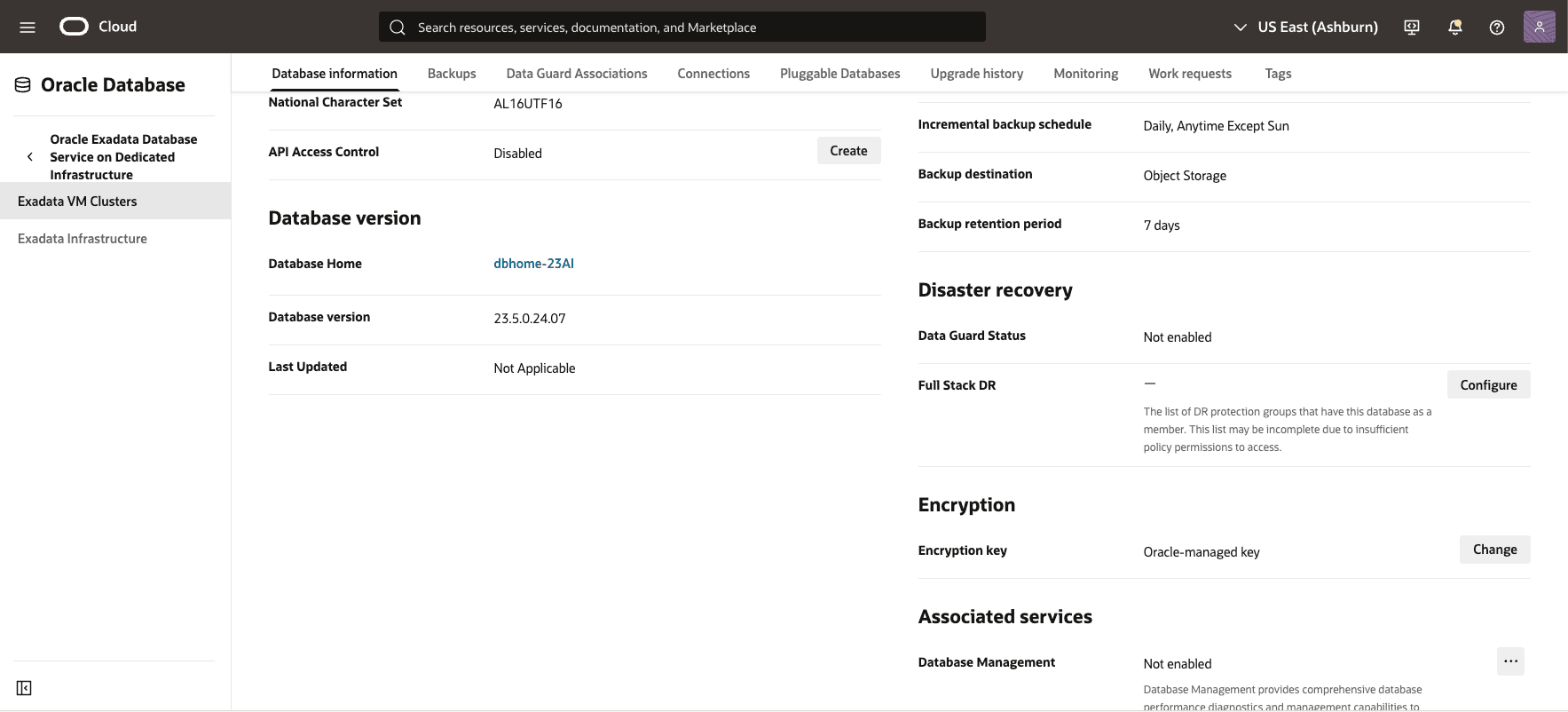
Task: Click the Associated services heading
Action: pos(1005,617)
